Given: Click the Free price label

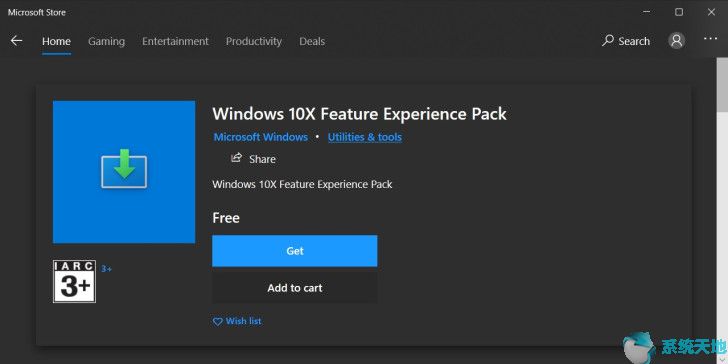Looking at the screenshot, I should [x=226, y=218].
